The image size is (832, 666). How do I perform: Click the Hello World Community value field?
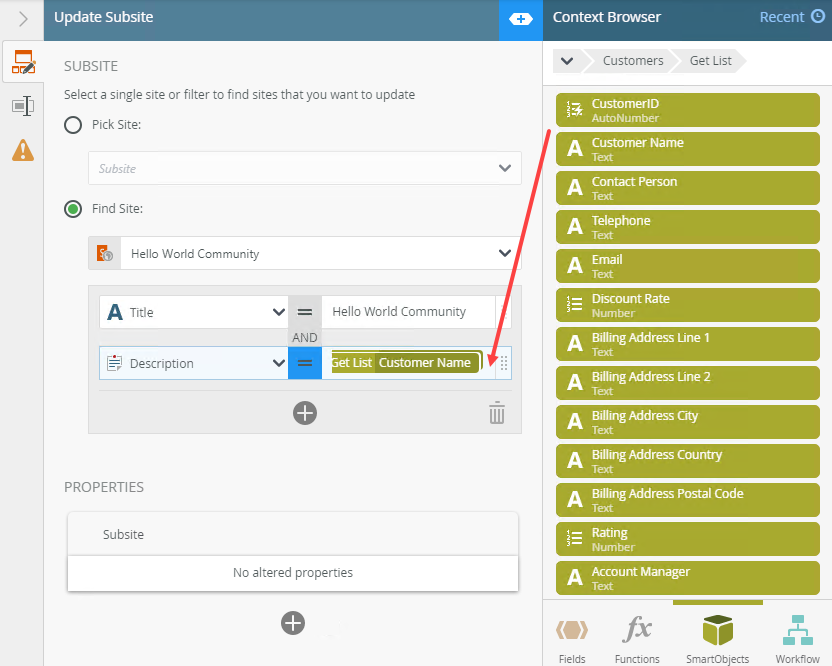click(x=408, y=312)
